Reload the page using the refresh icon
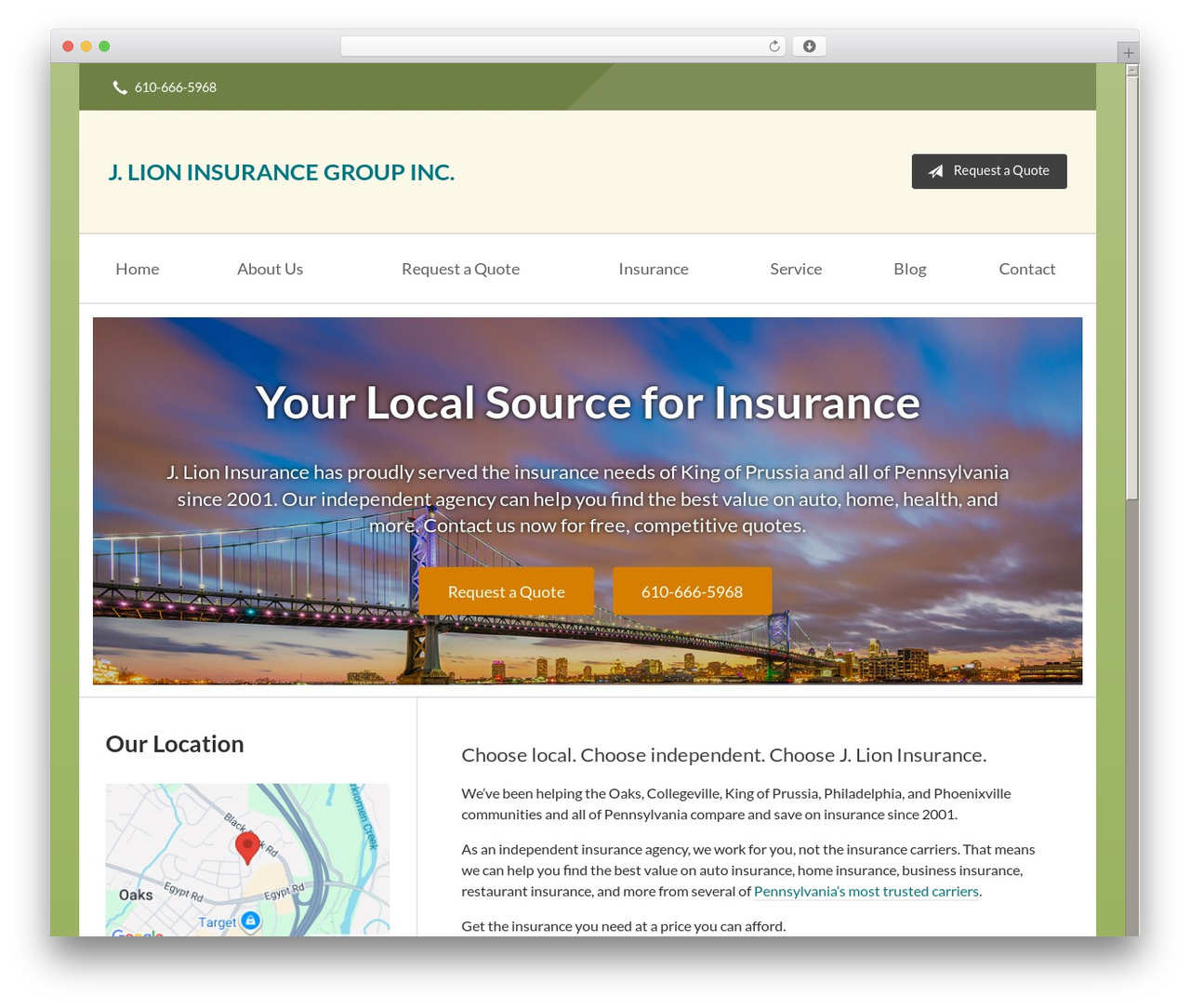The height and width of the screenshot is (1008, 1190). pos(774,46)
